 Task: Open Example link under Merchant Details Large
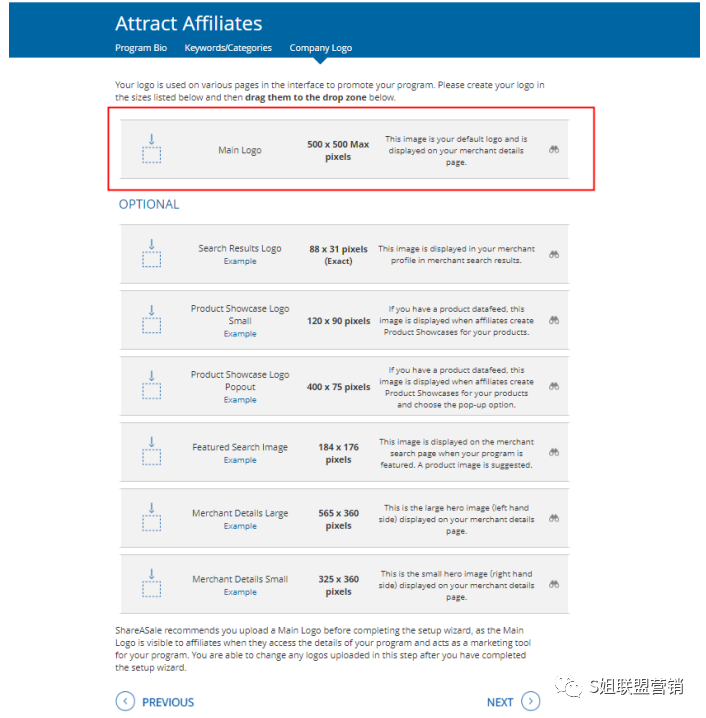[240, 526]
